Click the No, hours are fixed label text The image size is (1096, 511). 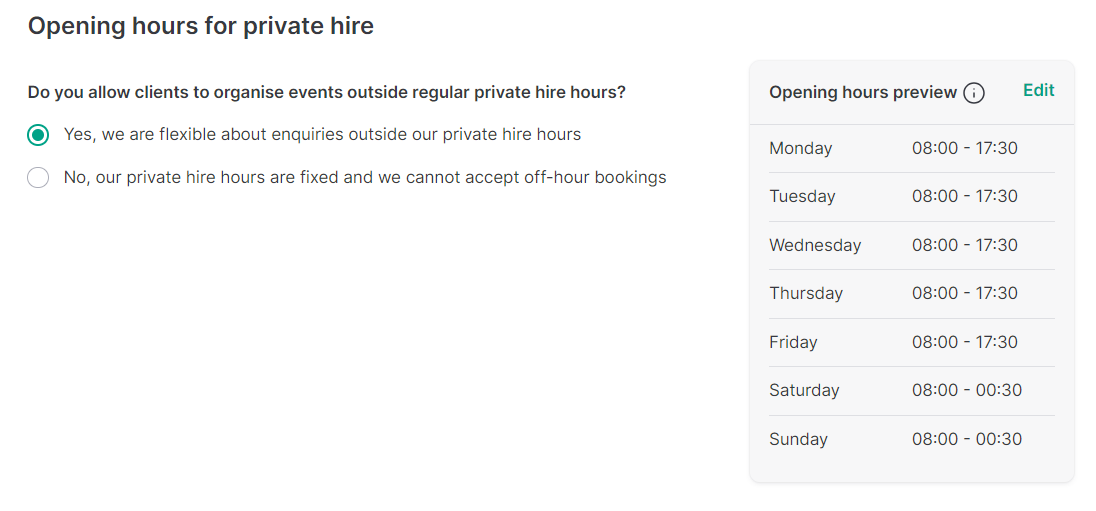365,178
